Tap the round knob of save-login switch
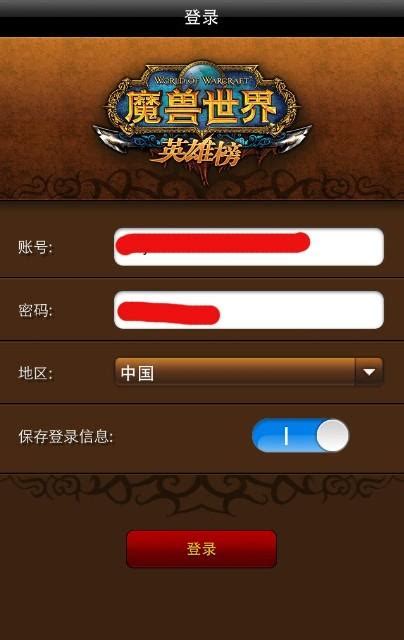This screenshot has width=404, height=640. tap(333, 436)
